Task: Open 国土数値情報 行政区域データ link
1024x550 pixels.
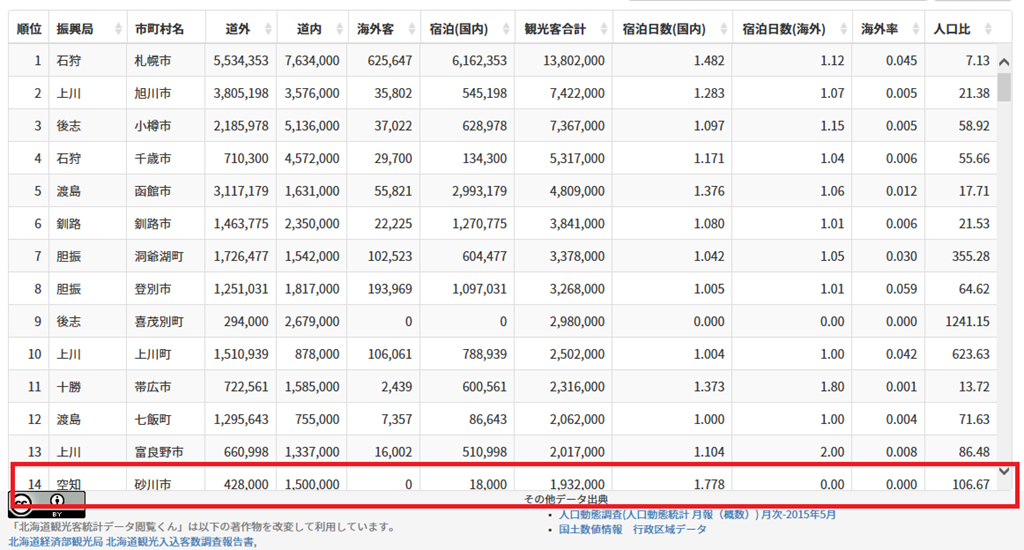Action: click(632, 529)
